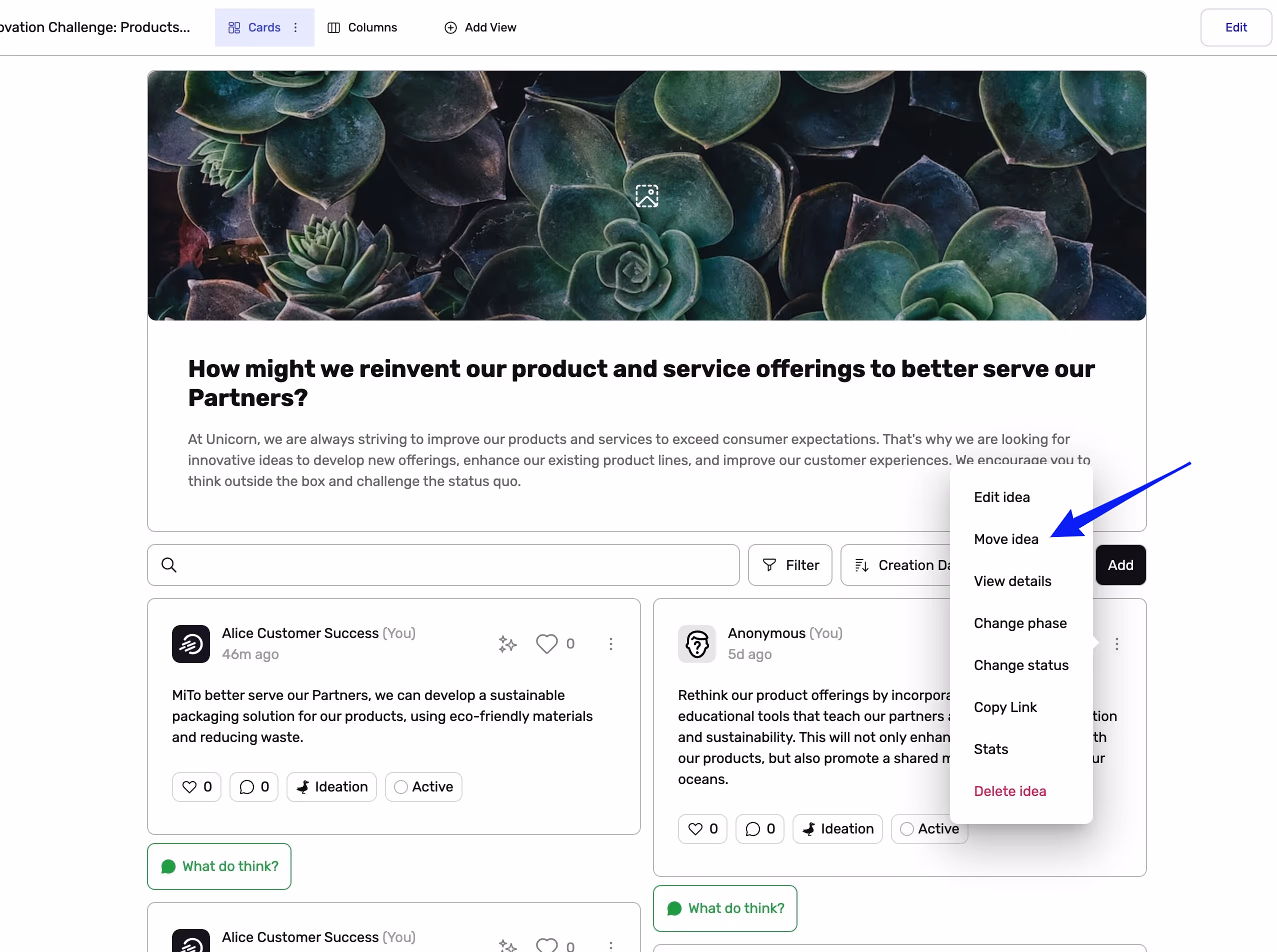Switch to the Columns view tab
Screen dimensions: 1277x952
(x=362, y=27)
